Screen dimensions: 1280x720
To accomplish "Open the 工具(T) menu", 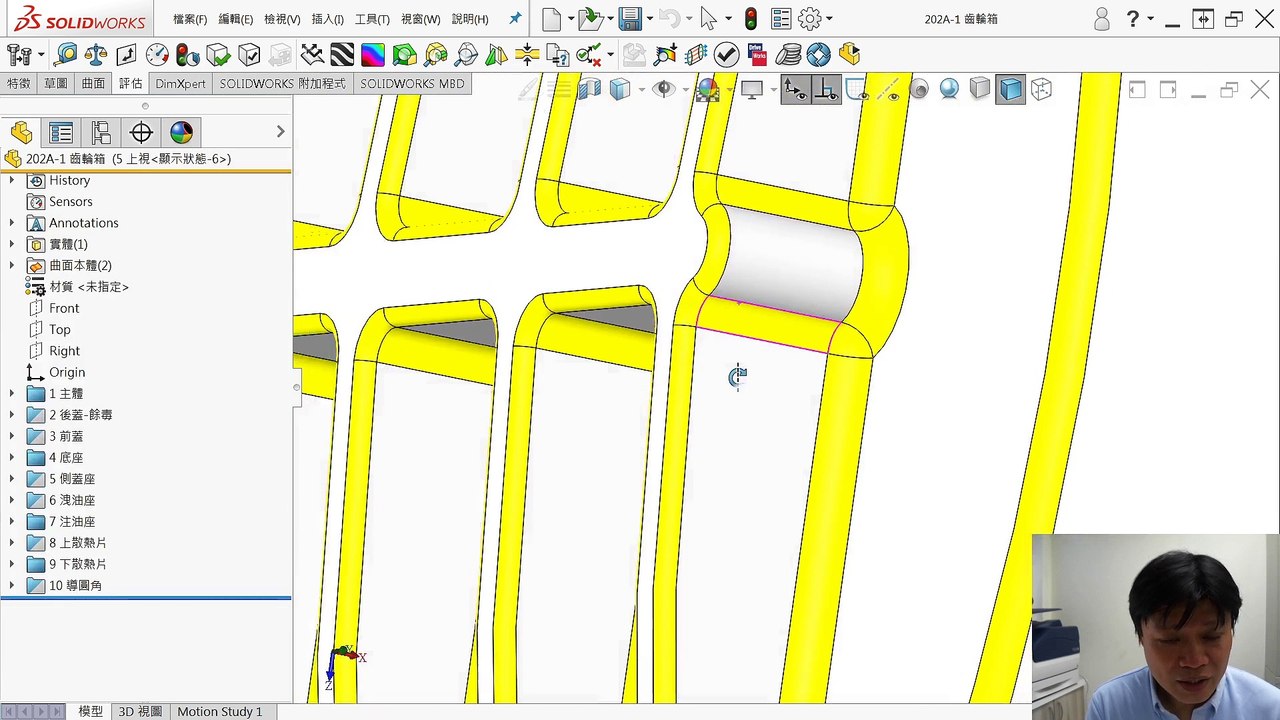I will click(372, 19).
